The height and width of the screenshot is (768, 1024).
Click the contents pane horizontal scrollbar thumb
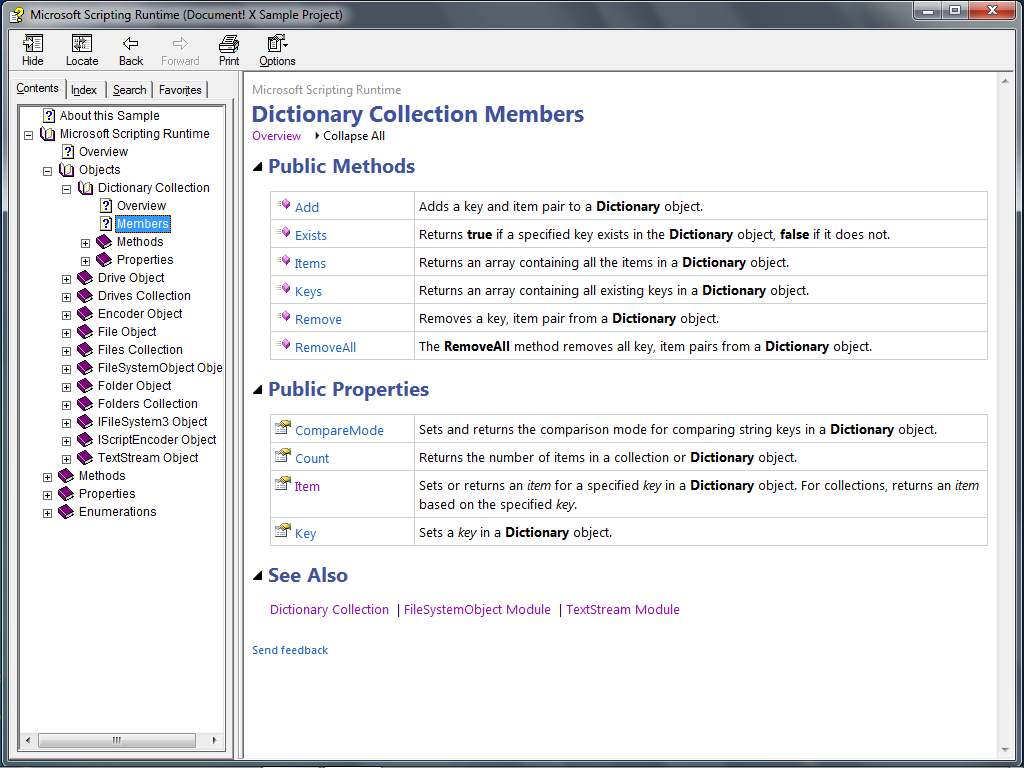click(x=117, y=740)
